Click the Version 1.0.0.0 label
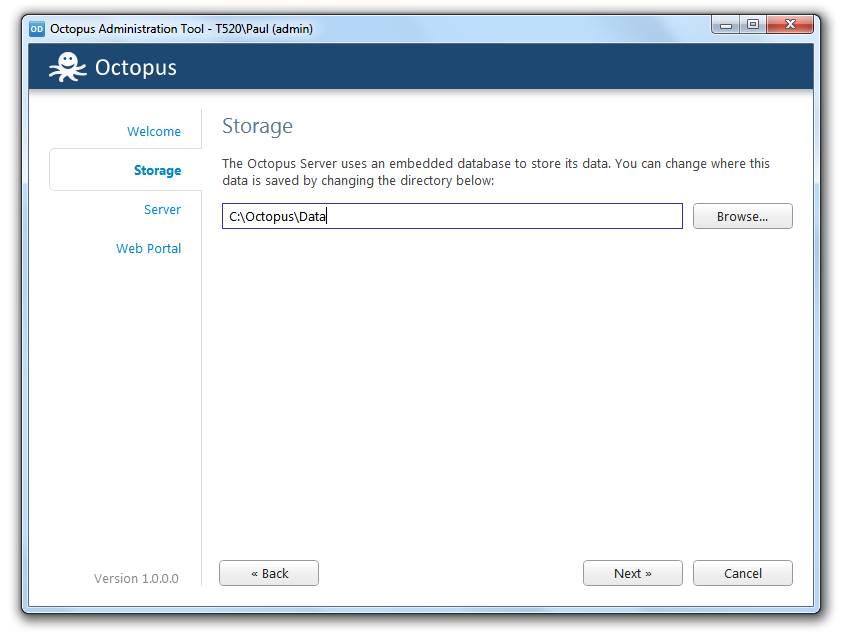Screen dimensions: 842x635 pos(136,578)
